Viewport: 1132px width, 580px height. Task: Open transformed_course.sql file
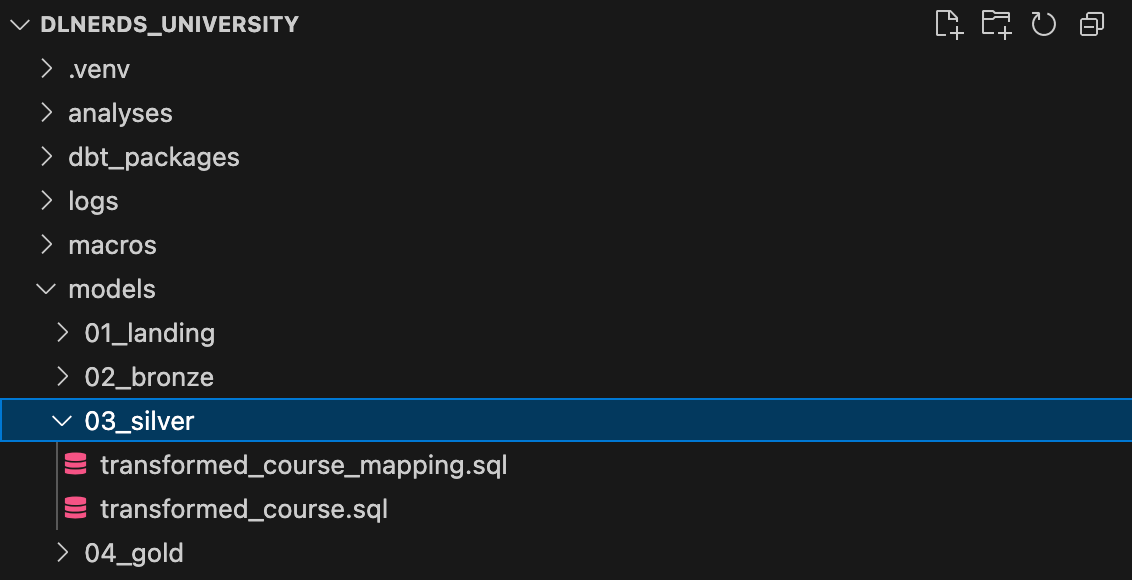(x=244, y=509)
